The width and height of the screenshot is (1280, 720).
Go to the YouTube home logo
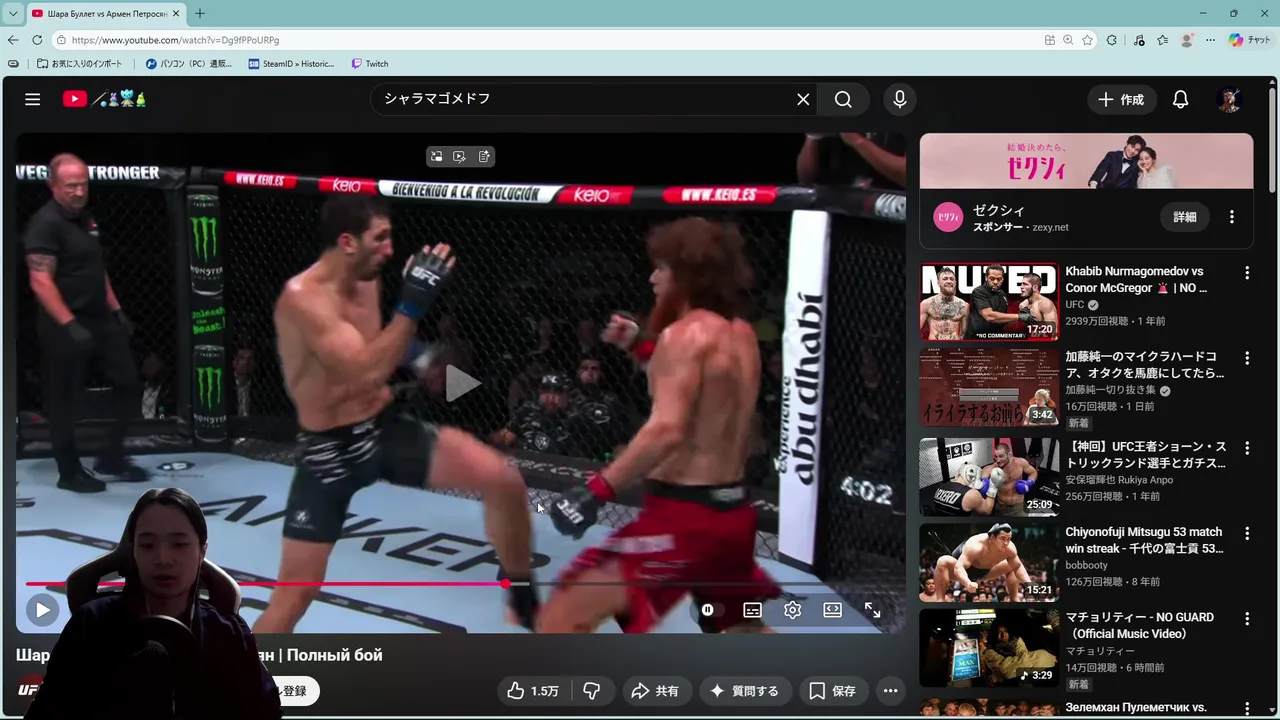click(x=104, y=99)
